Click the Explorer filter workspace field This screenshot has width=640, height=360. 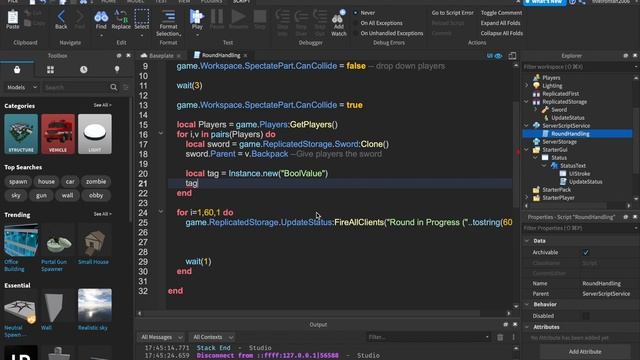(x=579, y=67)
